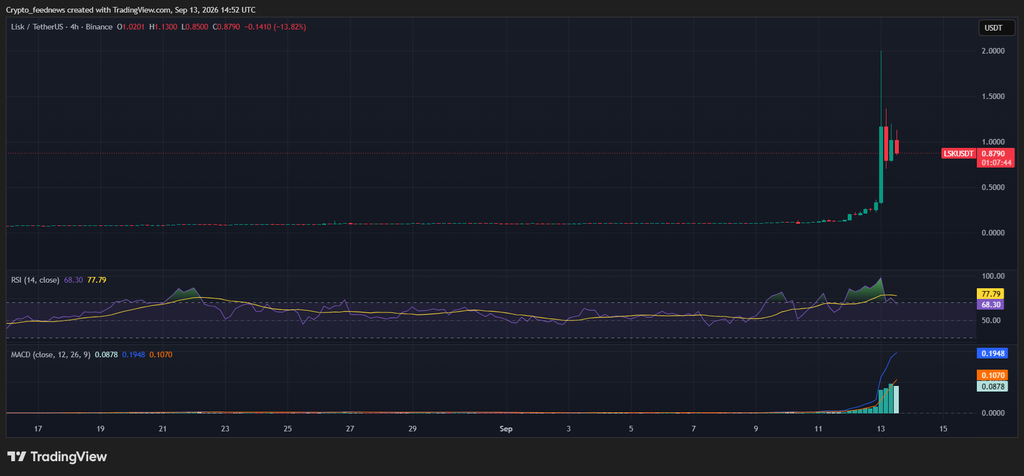Click date 15 on the time axis
The image size is (1024, 476).
coord(943,429)
